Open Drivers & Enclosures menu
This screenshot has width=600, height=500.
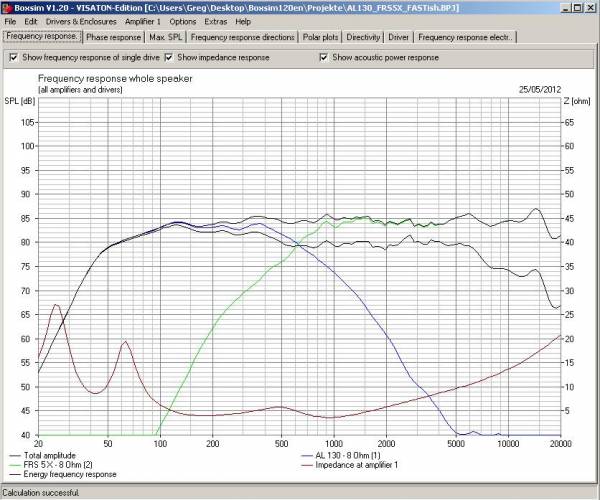coord(81,22)
